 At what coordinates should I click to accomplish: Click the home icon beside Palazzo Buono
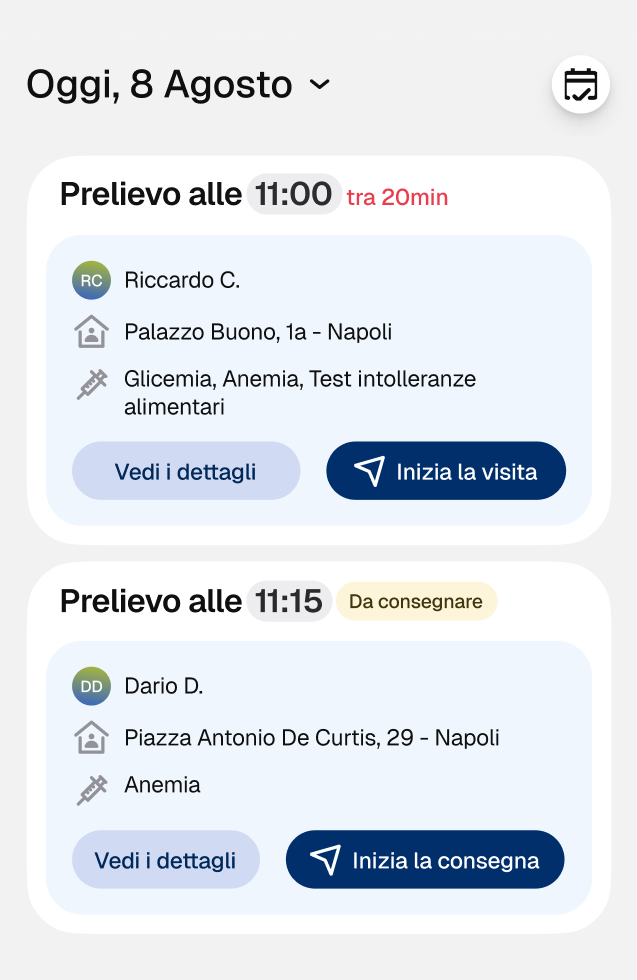[91, 332]
